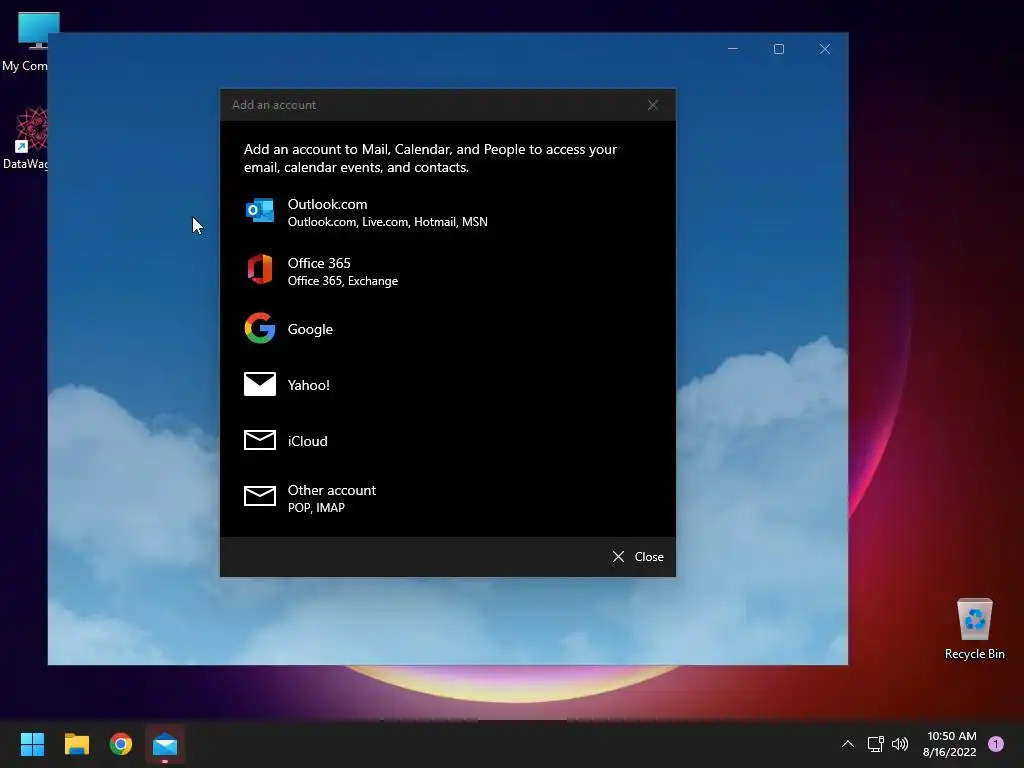Show hidden system tray icons

(847, 744)
